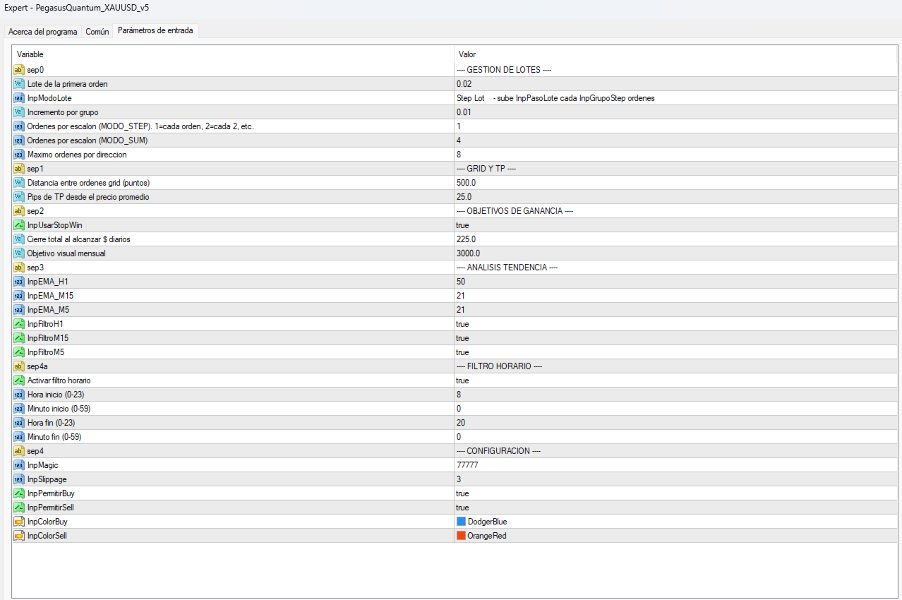
Task: Click the icon for Distancia entre ordenes grid
Action: coord(19,182)
